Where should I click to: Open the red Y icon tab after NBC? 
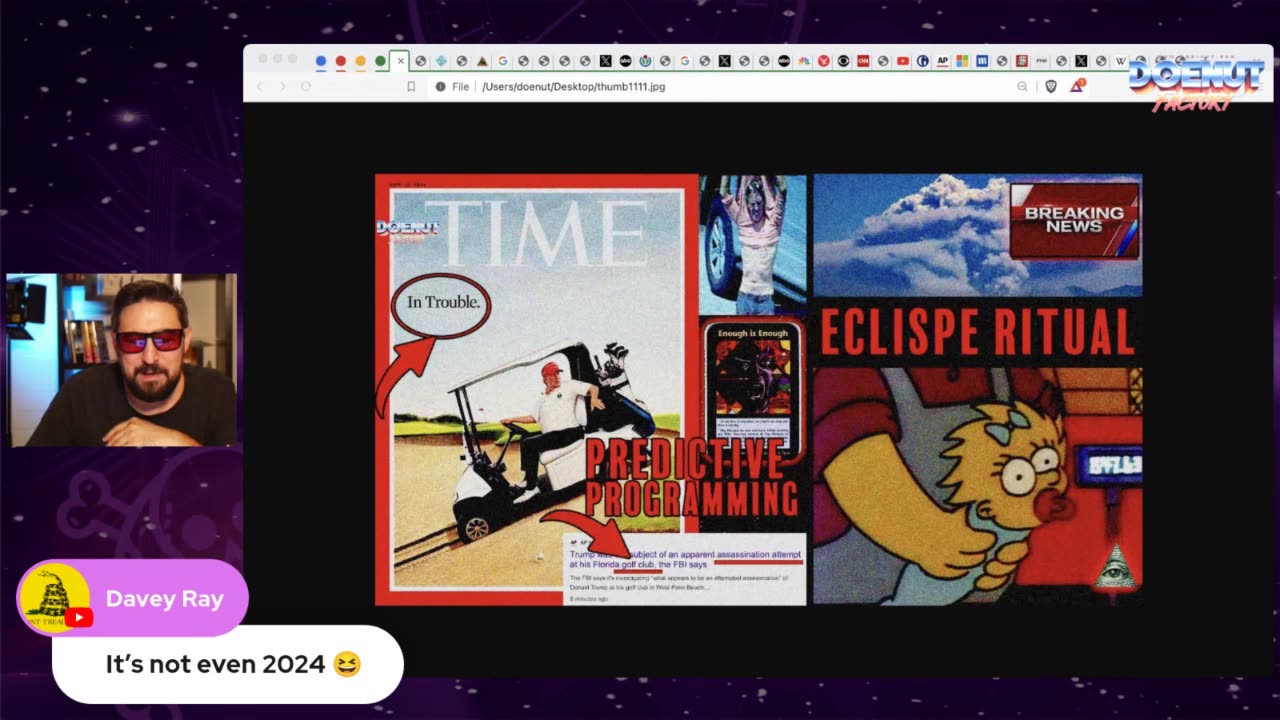pyautogui.click(x=824, y=61)
